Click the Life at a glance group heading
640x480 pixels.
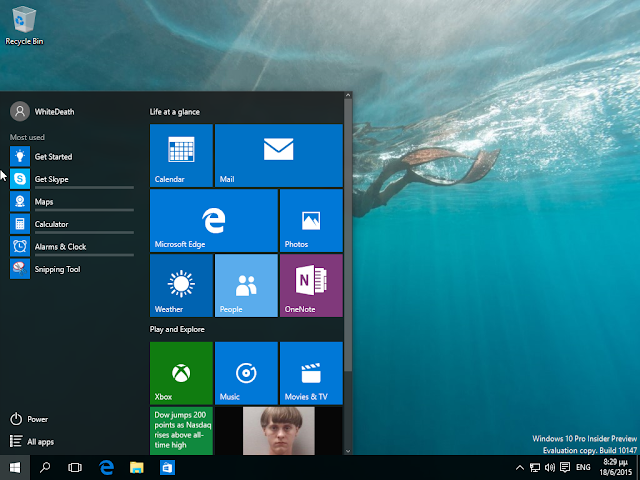pos(175,112)
